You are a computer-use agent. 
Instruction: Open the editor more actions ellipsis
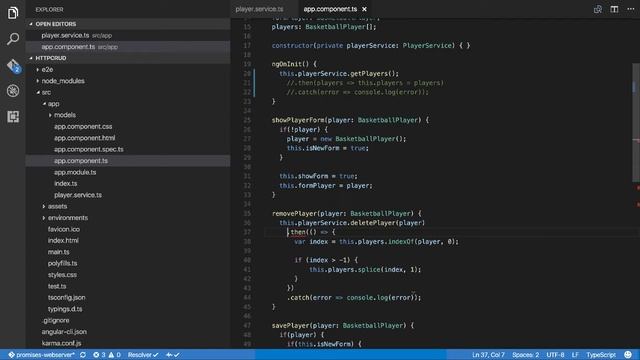(630, 9)
